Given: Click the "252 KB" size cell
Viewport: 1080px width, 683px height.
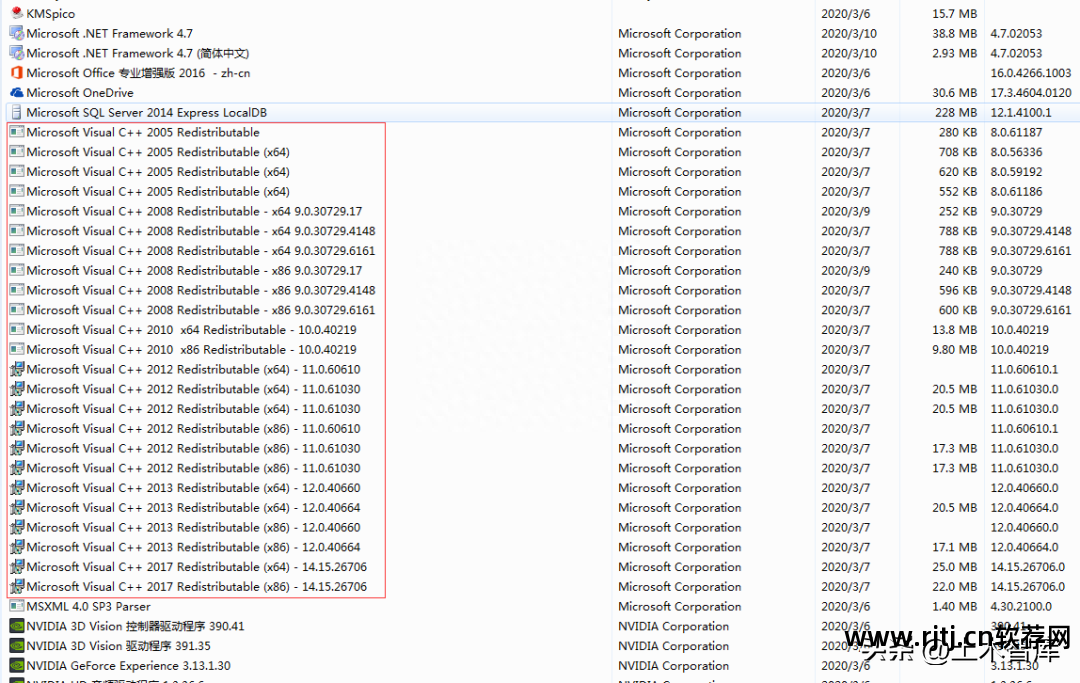Looking at the screenshot, I should 958,211.
